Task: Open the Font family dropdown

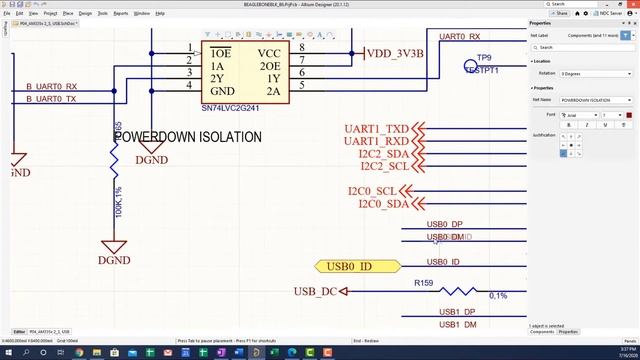Action: pyautogui.click(x=579, y=116)
